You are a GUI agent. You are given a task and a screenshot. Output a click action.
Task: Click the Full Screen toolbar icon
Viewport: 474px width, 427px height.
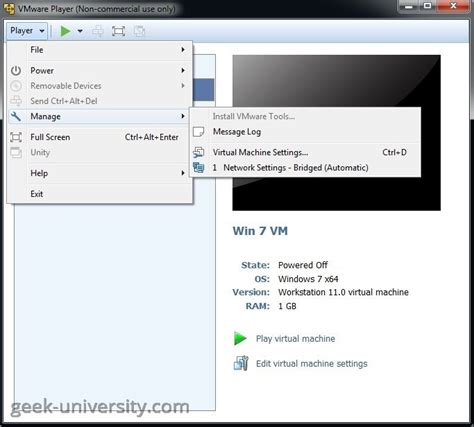118,31
